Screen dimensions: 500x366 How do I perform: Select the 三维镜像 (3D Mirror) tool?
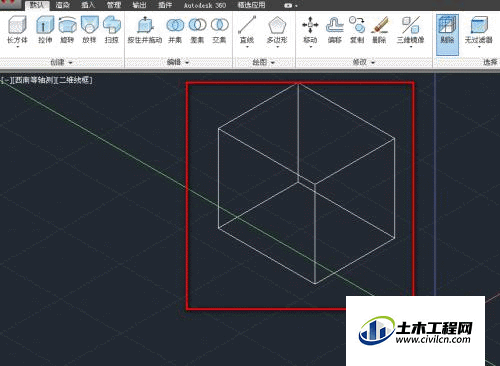point(410,29)
